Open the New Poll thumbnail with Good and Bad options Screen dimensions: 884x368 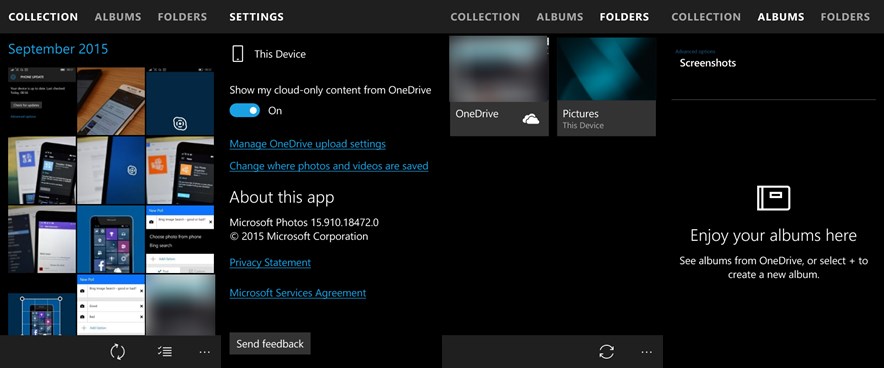[x=111, y=305]
